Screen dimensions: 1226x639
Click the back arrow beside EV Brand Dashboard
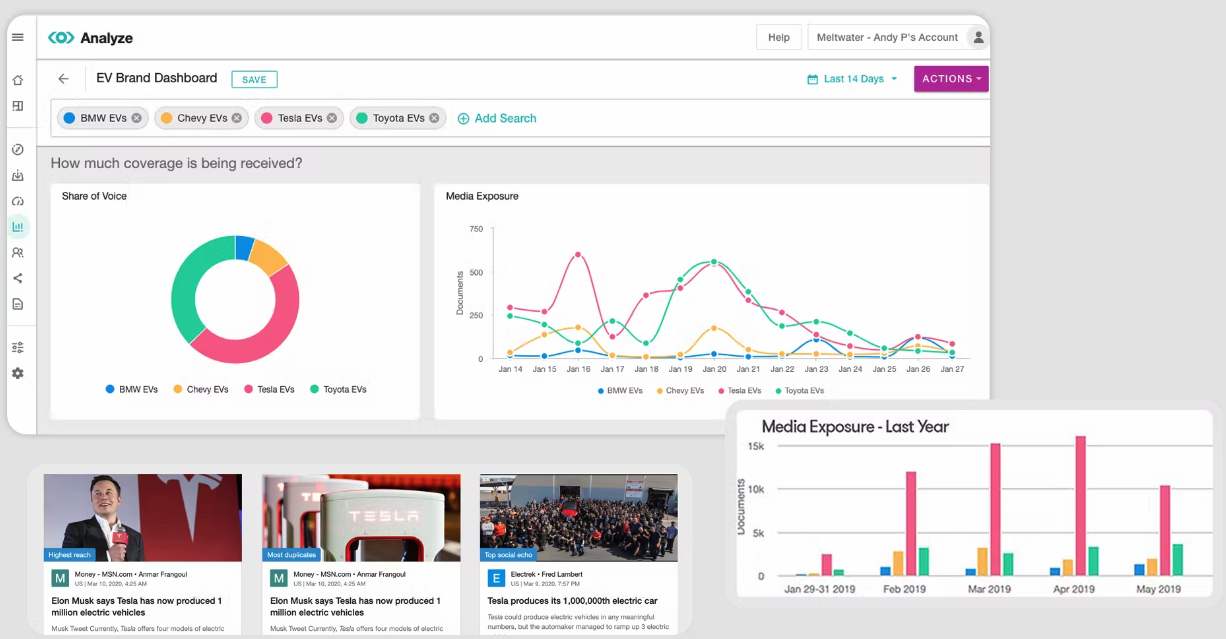(x=64, y=79)
